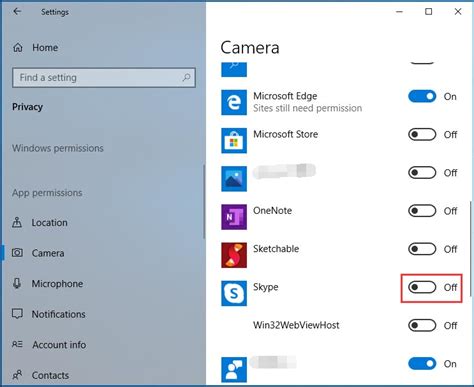Switch on camera access for Skype

(422, 287)
